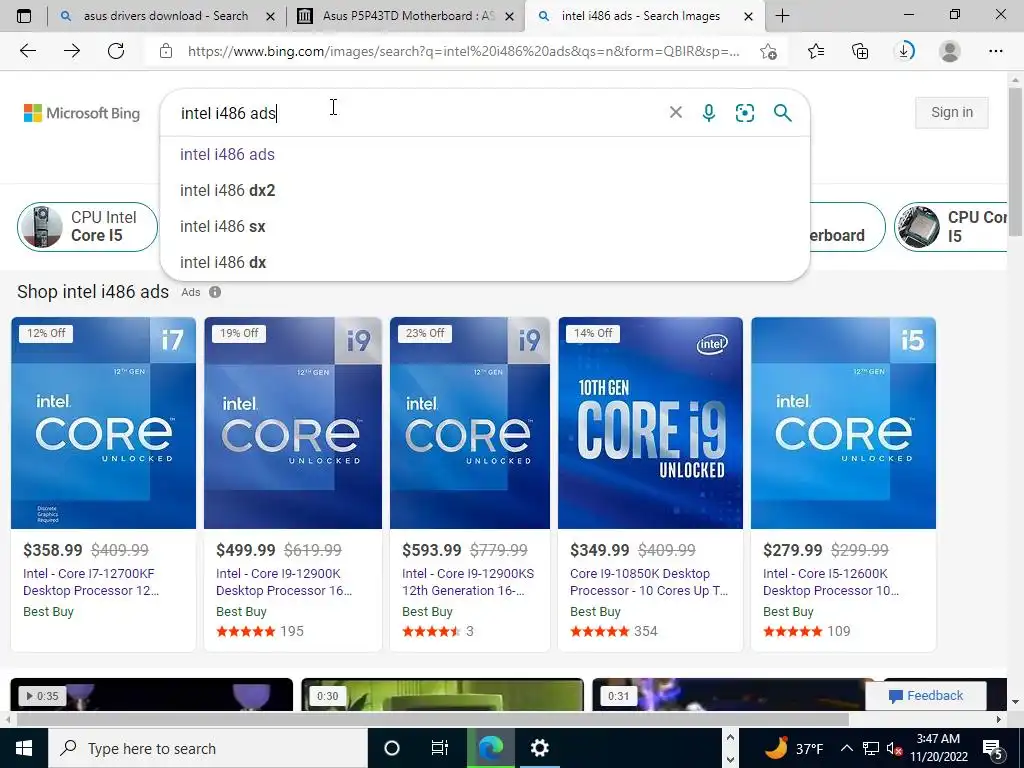Image resolution: width=1024 pixels, height=768 pixels.
Task: Close the intel i486 ads tab
Action: click(749, 16)
